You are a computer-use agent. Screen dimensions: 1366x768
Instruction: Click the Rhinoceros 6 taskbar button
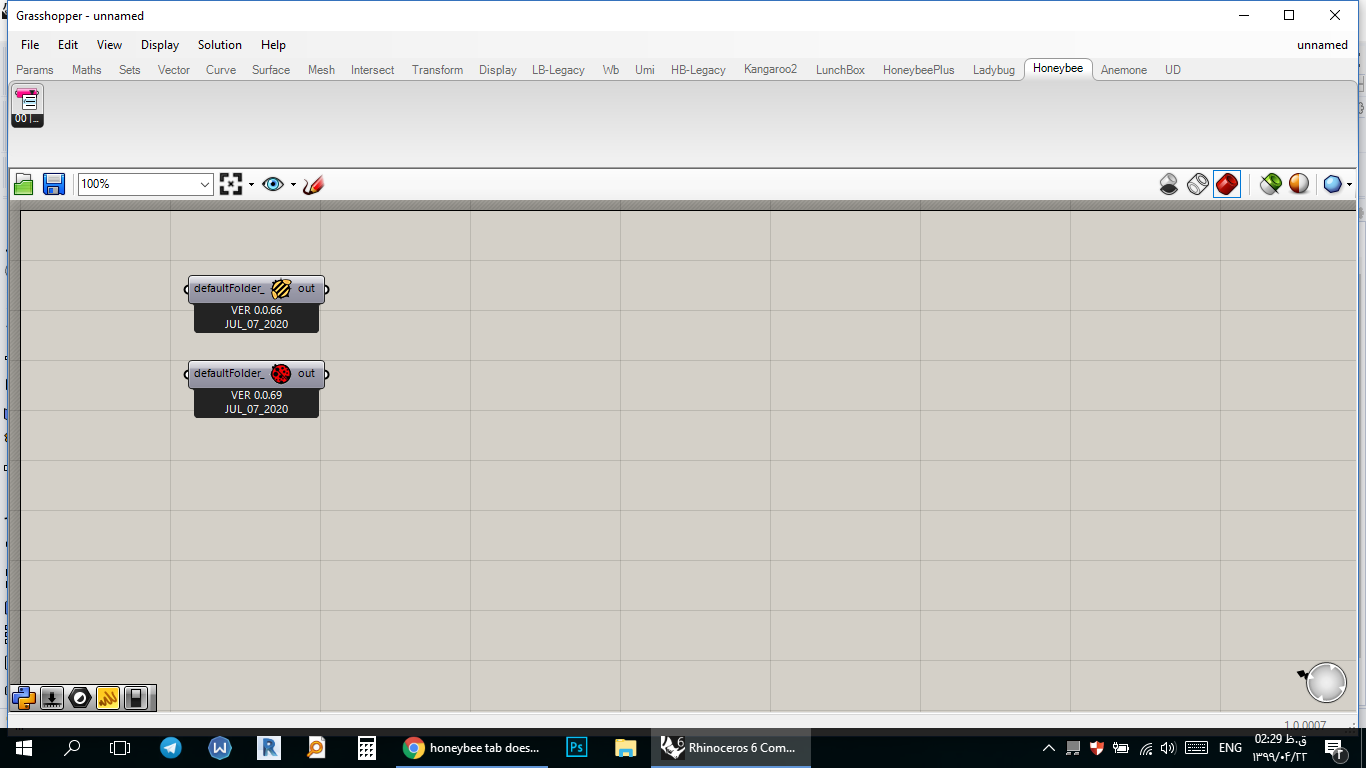pyautogui.click(x=730, y=747)
